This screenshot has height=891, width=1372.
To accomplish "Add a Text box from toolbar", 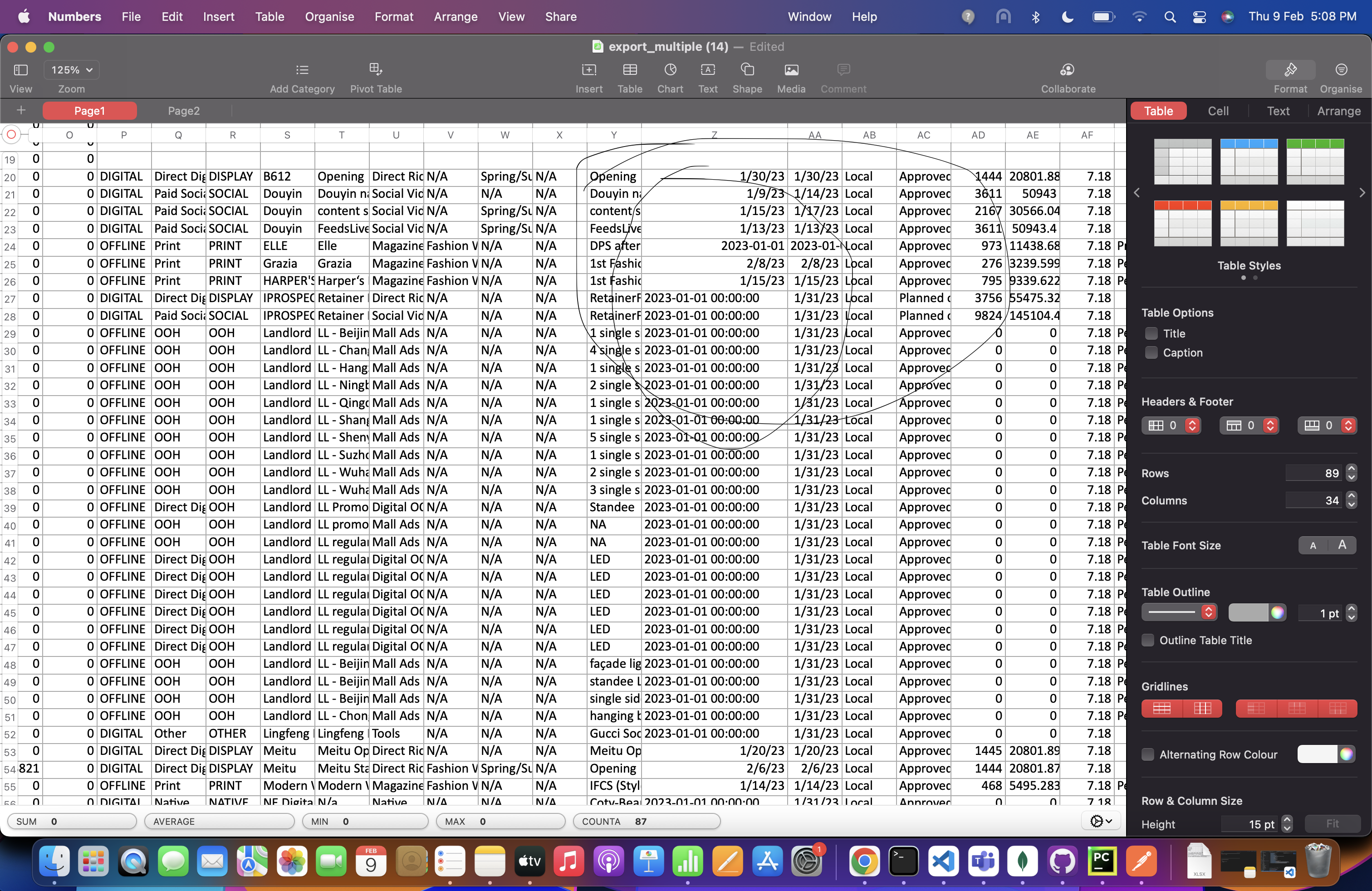I will (x=707, y=70).
